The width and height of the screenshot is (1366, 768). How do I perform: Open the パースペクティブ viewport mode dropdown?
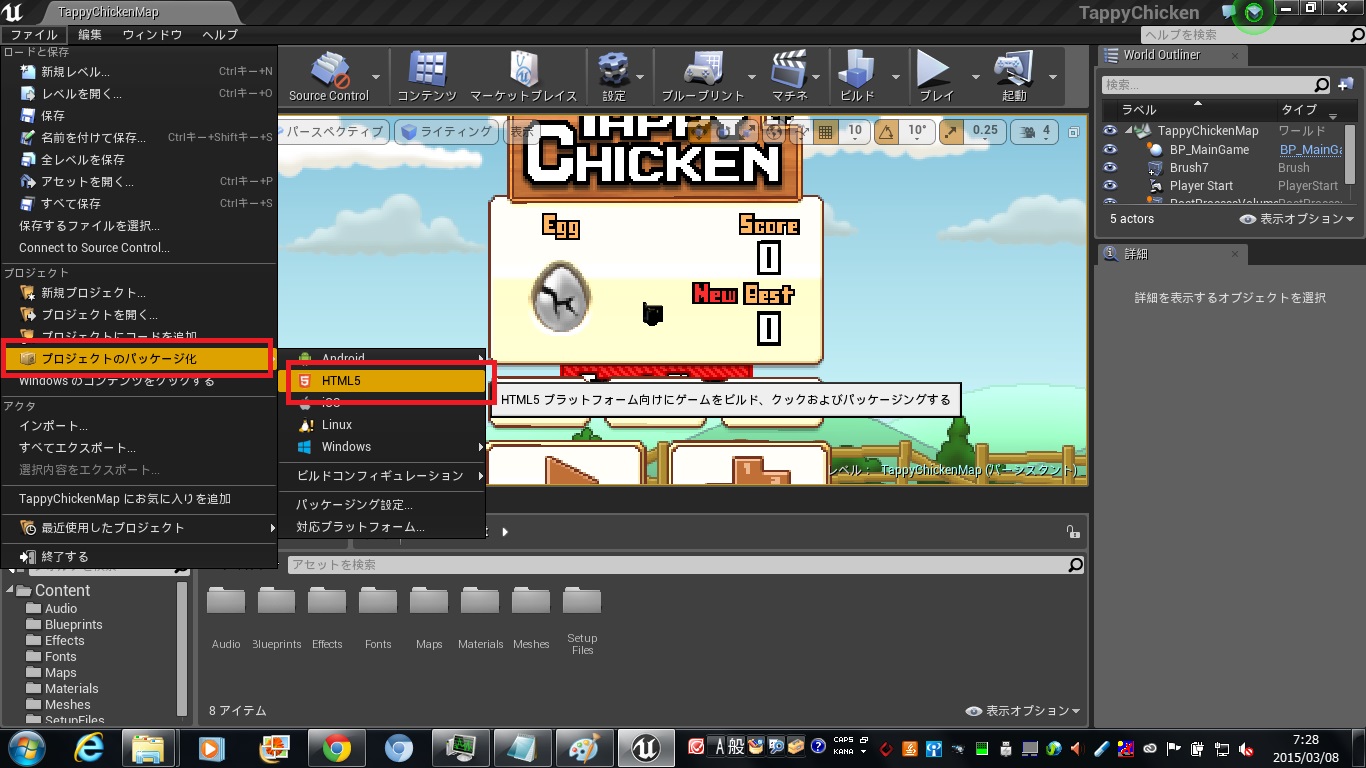coord(336,130)
